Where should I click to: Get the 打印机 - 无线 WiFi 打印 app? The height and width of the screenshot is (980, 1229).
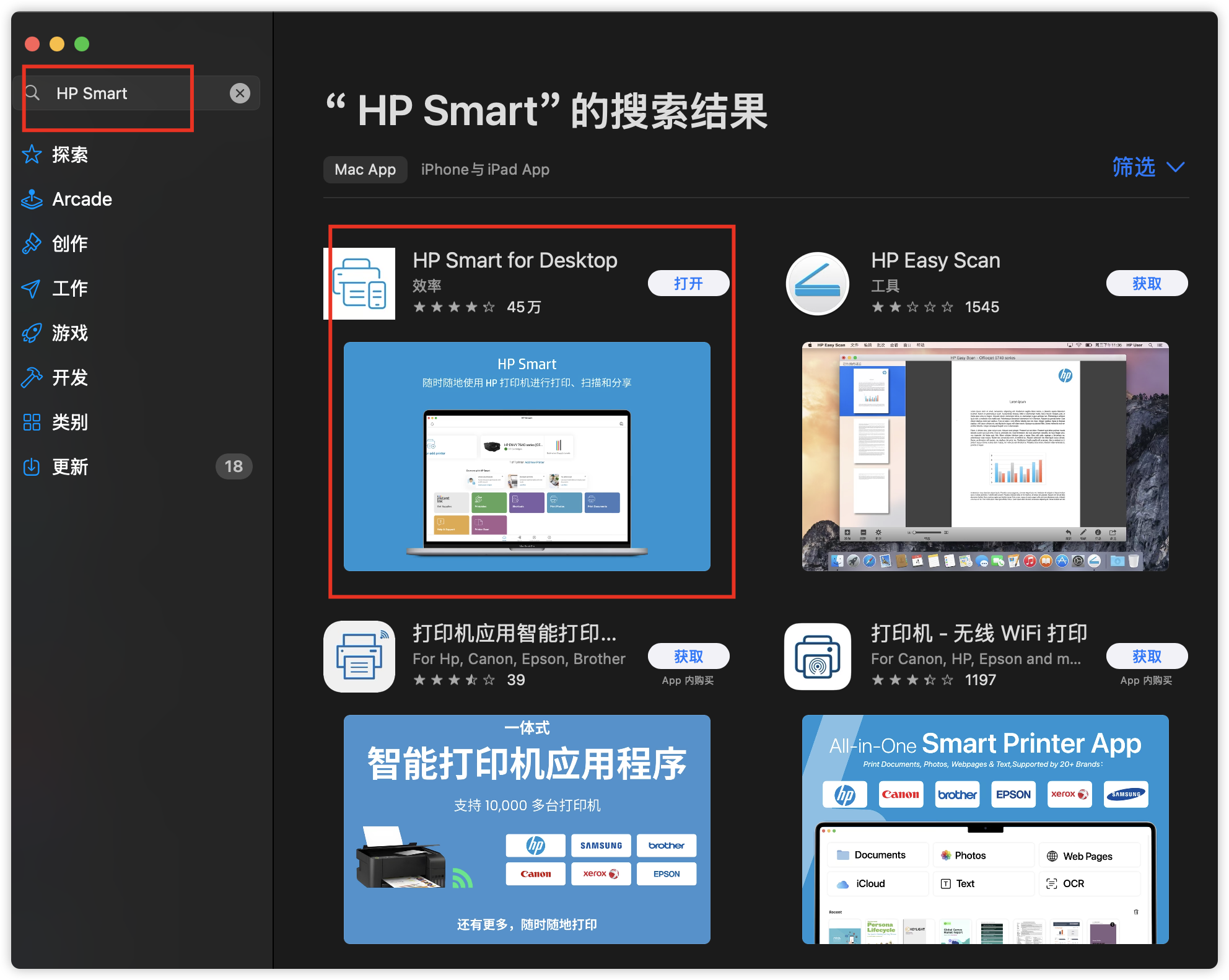[x=1146, y=656]
